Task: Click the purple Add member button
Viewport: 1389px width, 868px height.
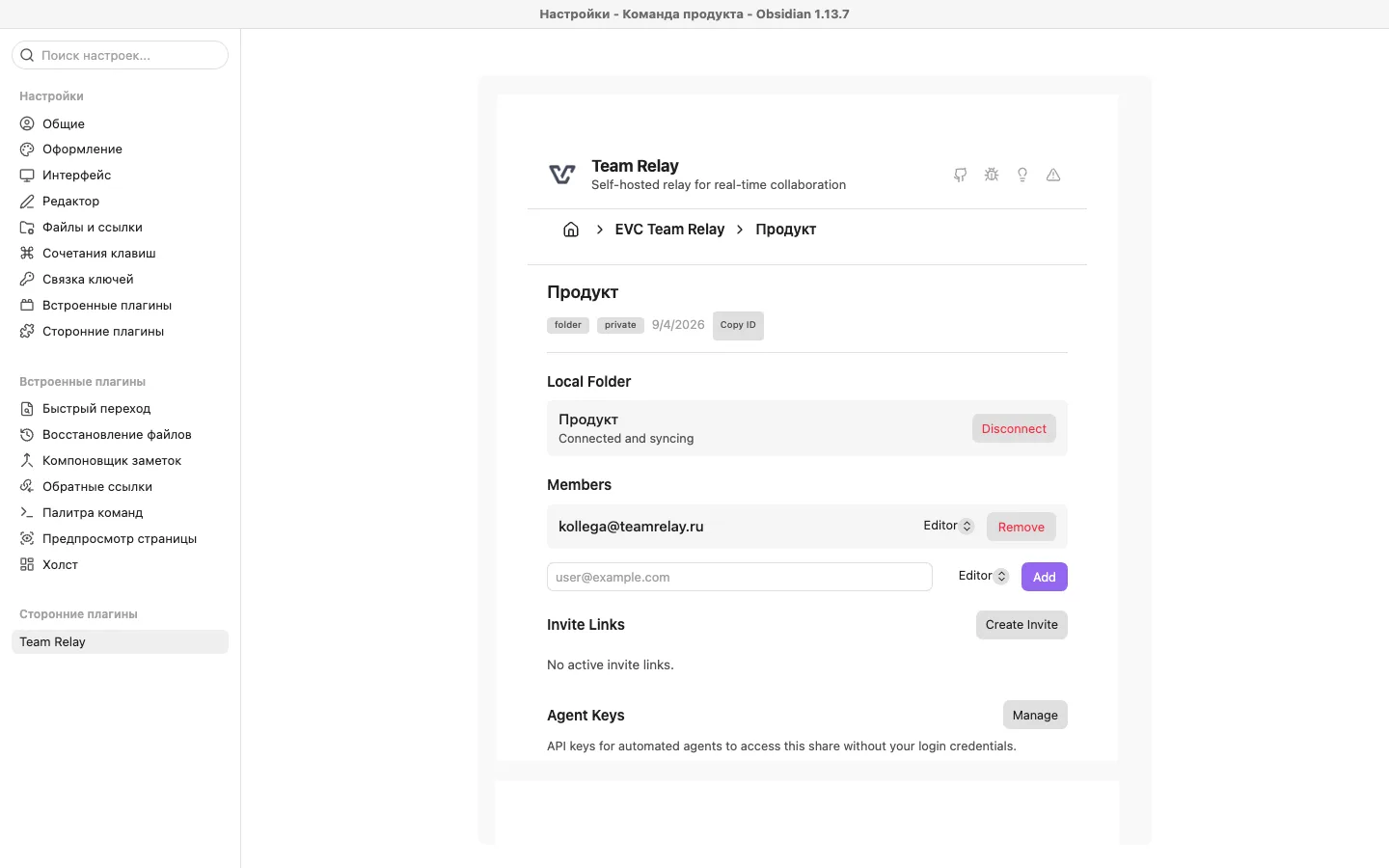Action: coord(1045,577)
